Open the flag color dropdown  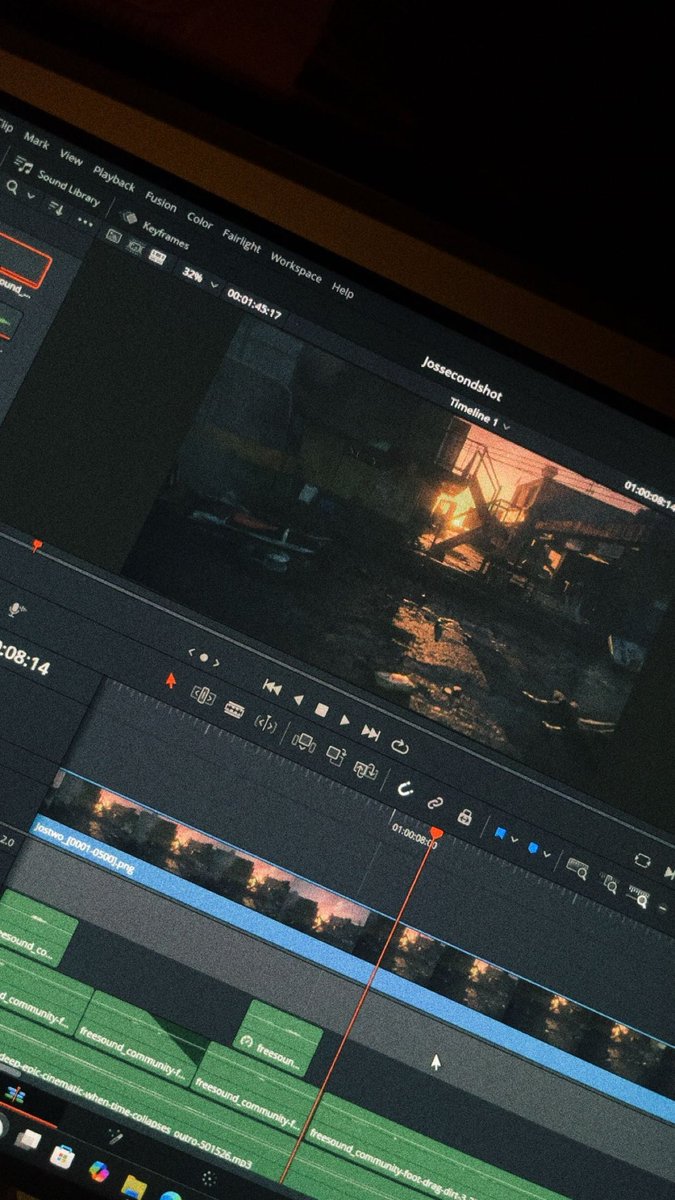tap(513, 838)
